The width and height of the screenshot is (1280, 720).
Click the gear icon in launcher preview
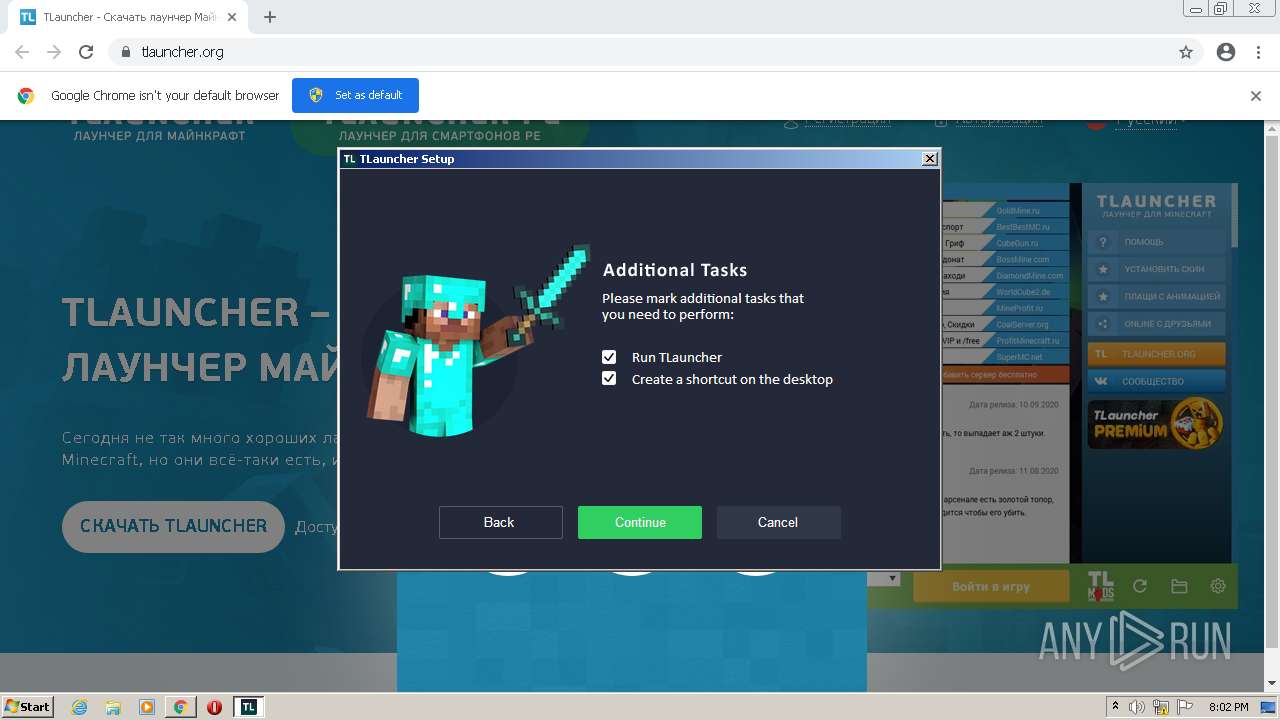pos(1218,587)
